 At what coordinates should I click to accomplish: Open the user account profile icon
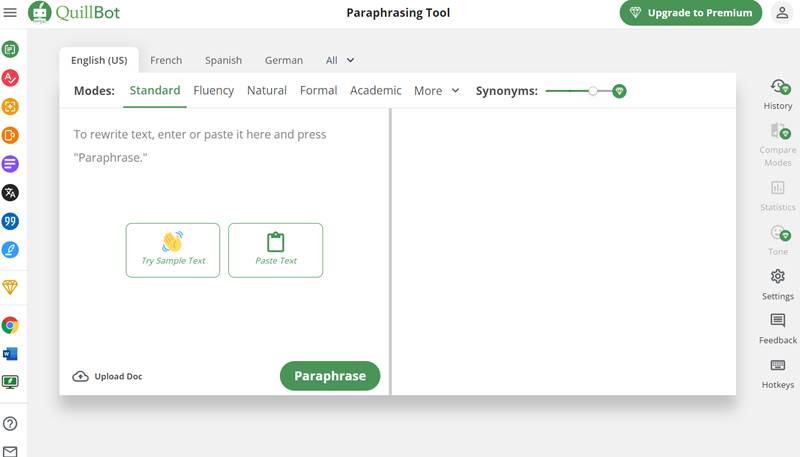[x=782, y=12]
